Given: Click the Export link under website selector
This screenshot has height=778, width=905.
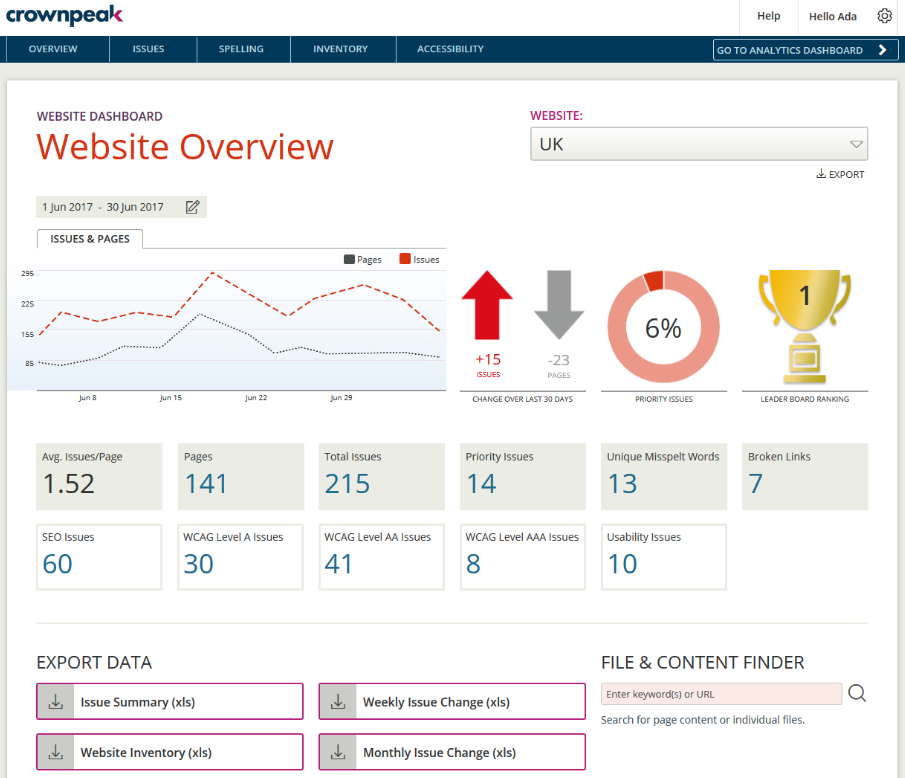Looking at the screenshot, I should (x=840, y=175).
